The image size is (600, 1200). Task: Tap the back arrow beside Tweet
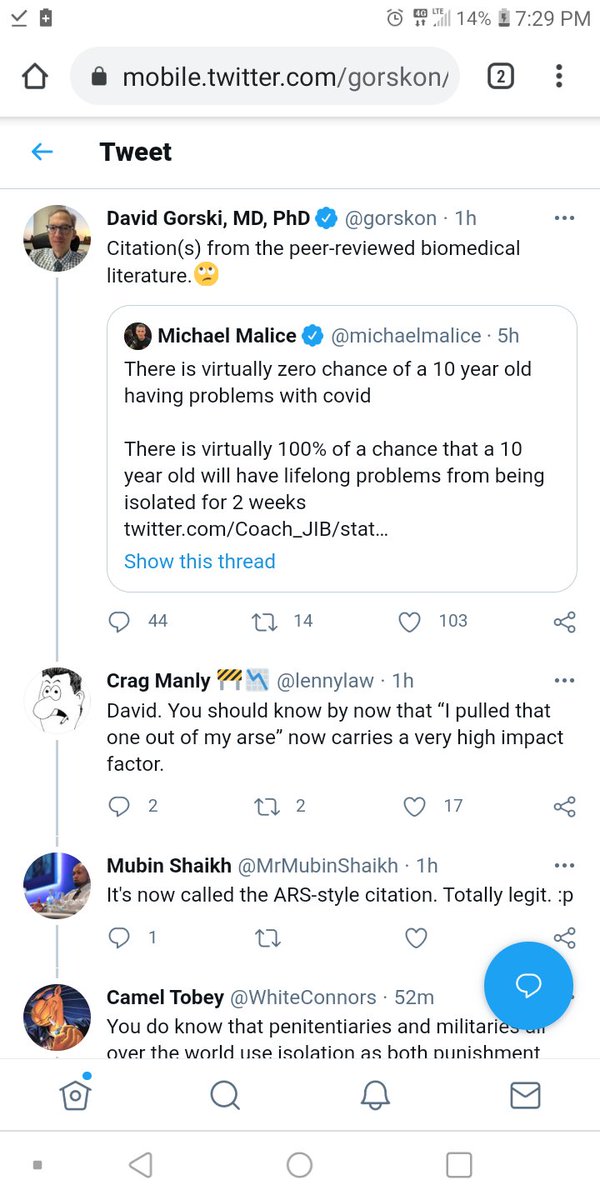(x=41, y=152)
